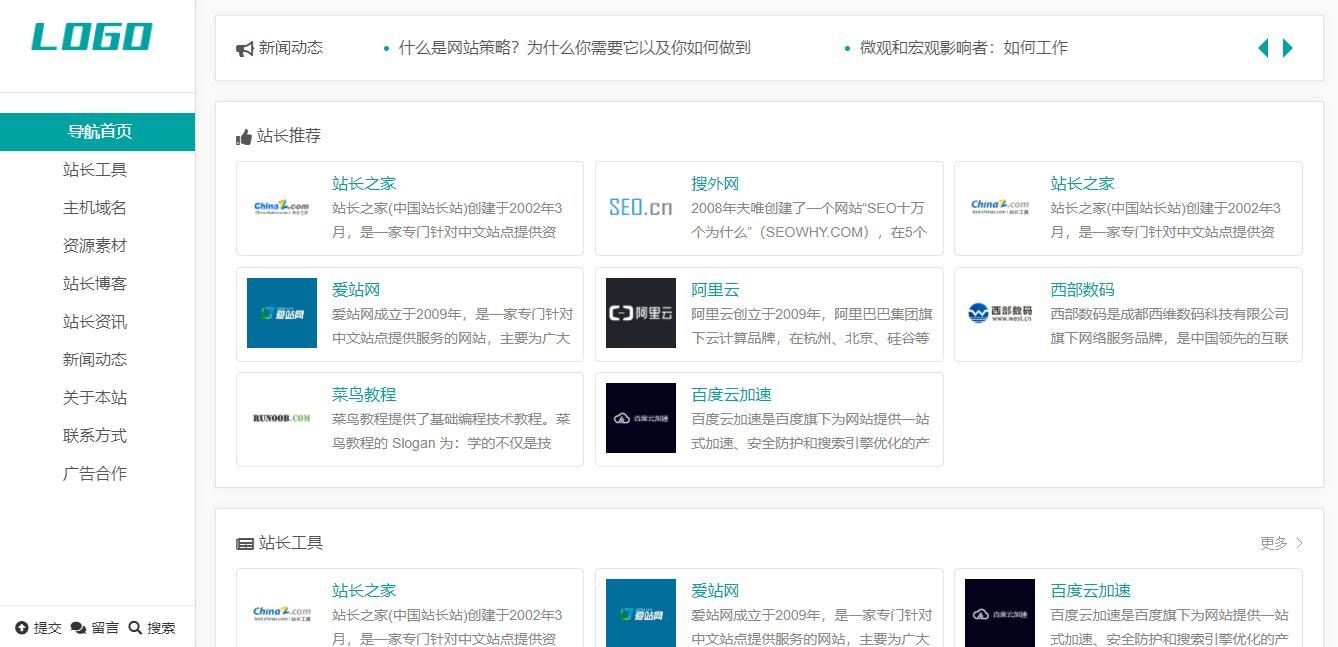Click the 菜鸟教程 card title

tap(364, 395)
